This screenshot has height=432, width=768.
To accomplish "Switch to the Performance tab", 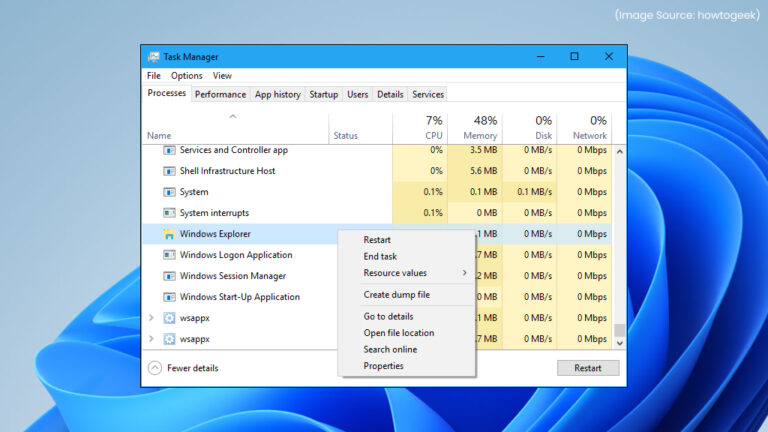I will (220, 95).
